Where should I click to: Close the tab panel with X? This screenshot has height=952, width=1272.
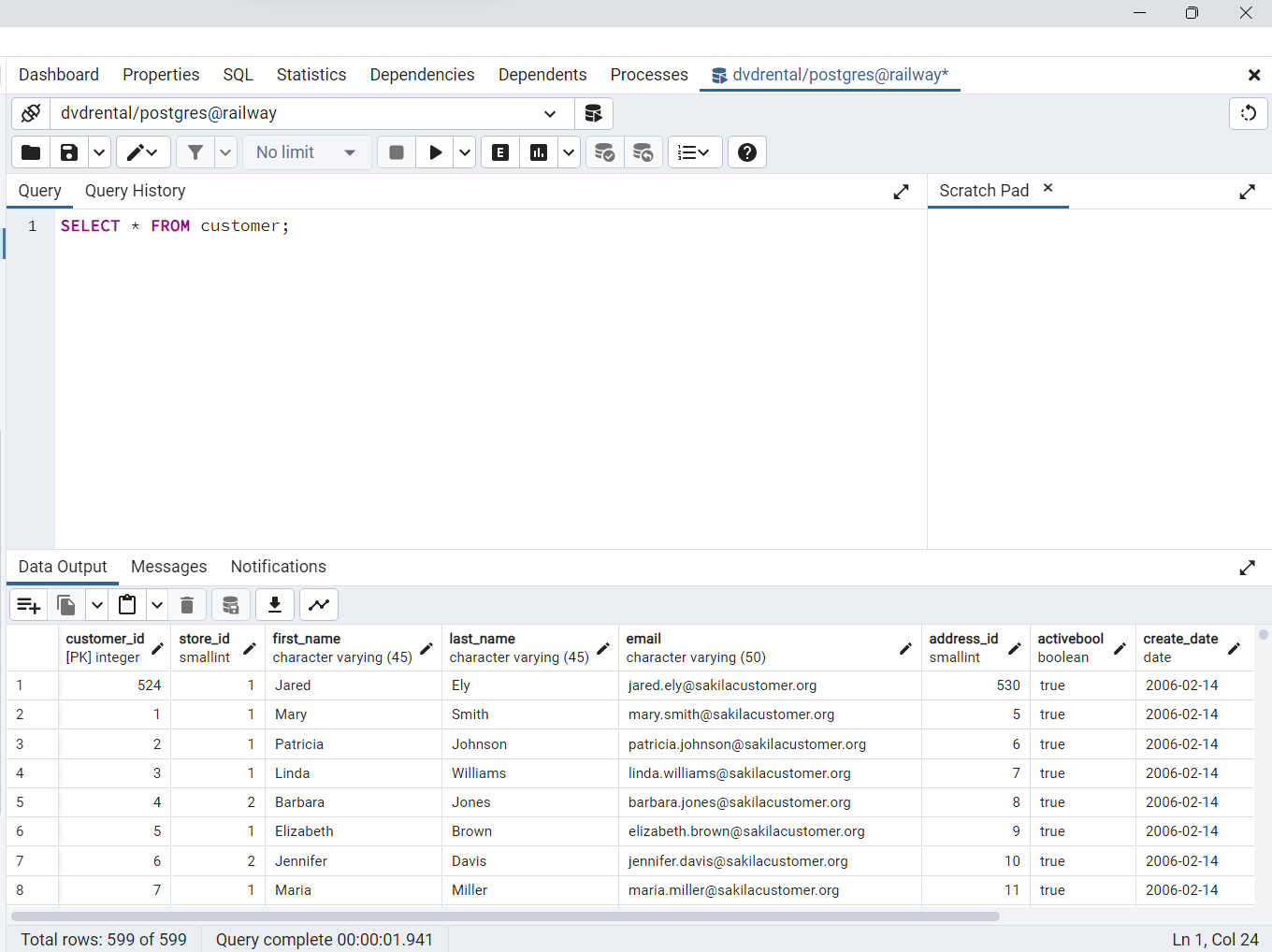(x=1254, y=75)
